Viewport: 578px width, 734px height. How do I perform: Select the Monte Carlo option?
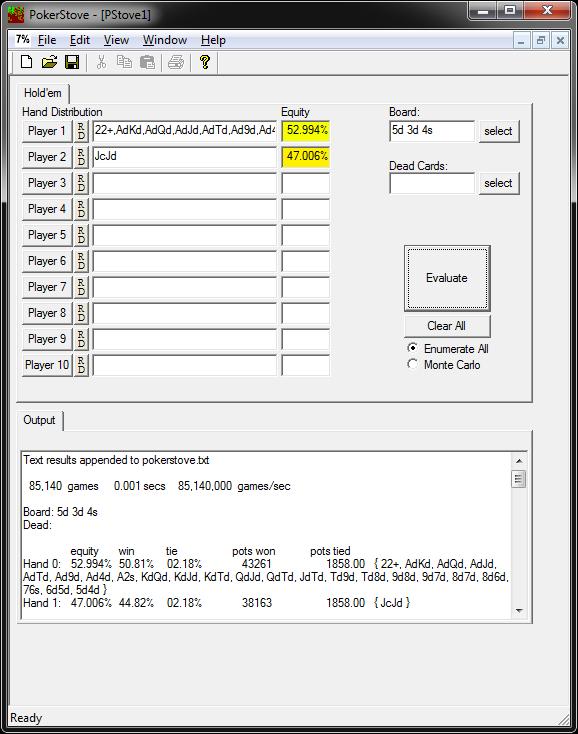coord(444,364)
